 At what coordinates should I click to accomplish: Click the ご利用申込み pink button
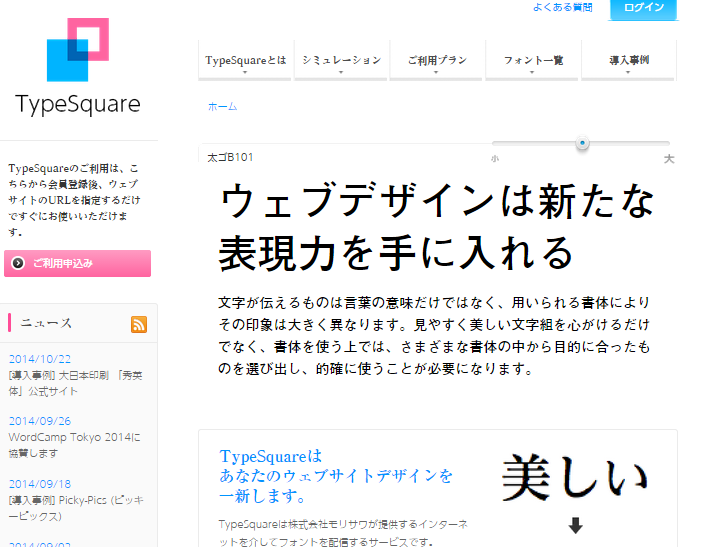tap(77, 263)
